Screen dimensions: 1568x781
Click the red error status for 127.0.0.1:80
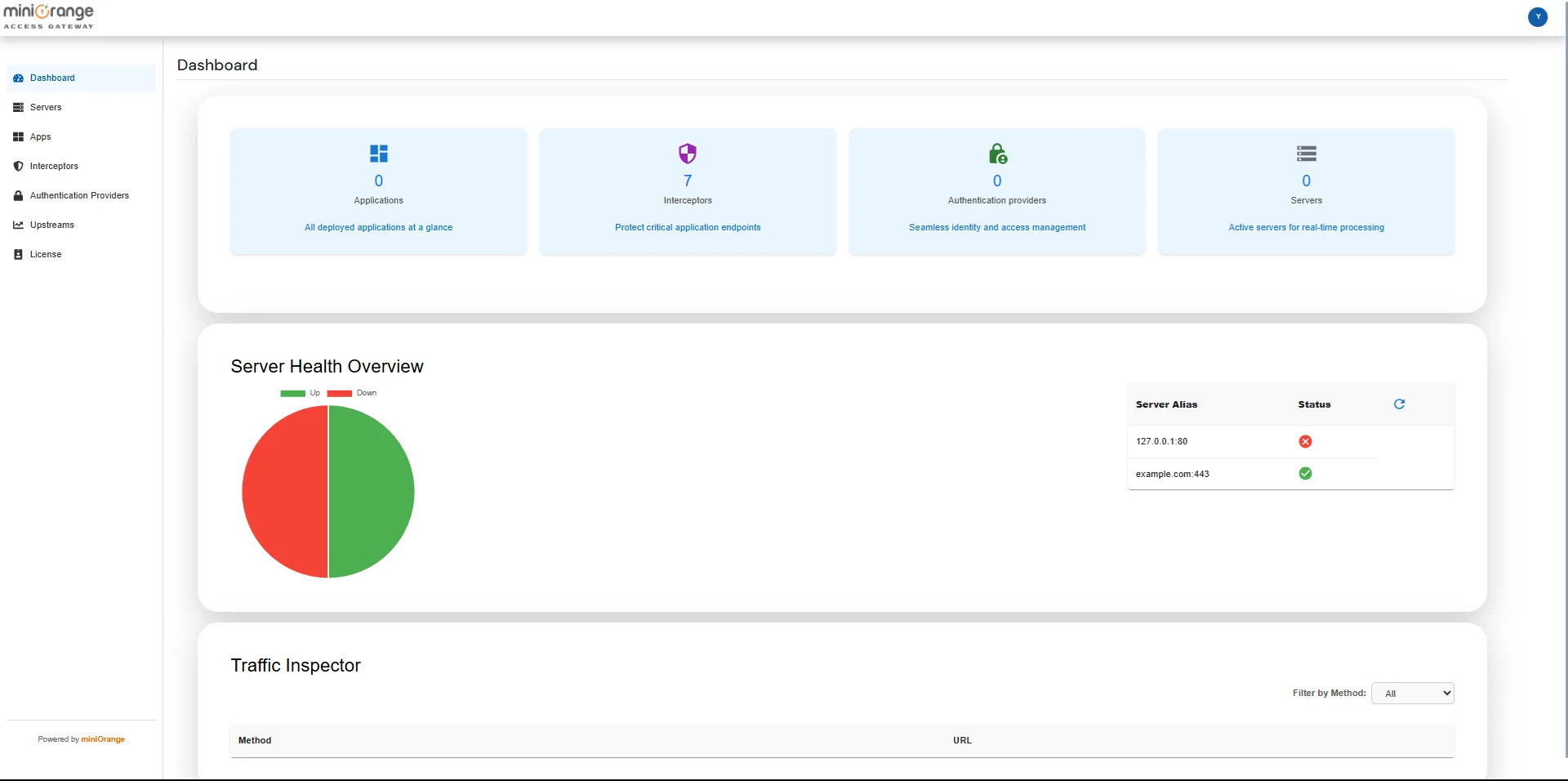pos(1305,441)
